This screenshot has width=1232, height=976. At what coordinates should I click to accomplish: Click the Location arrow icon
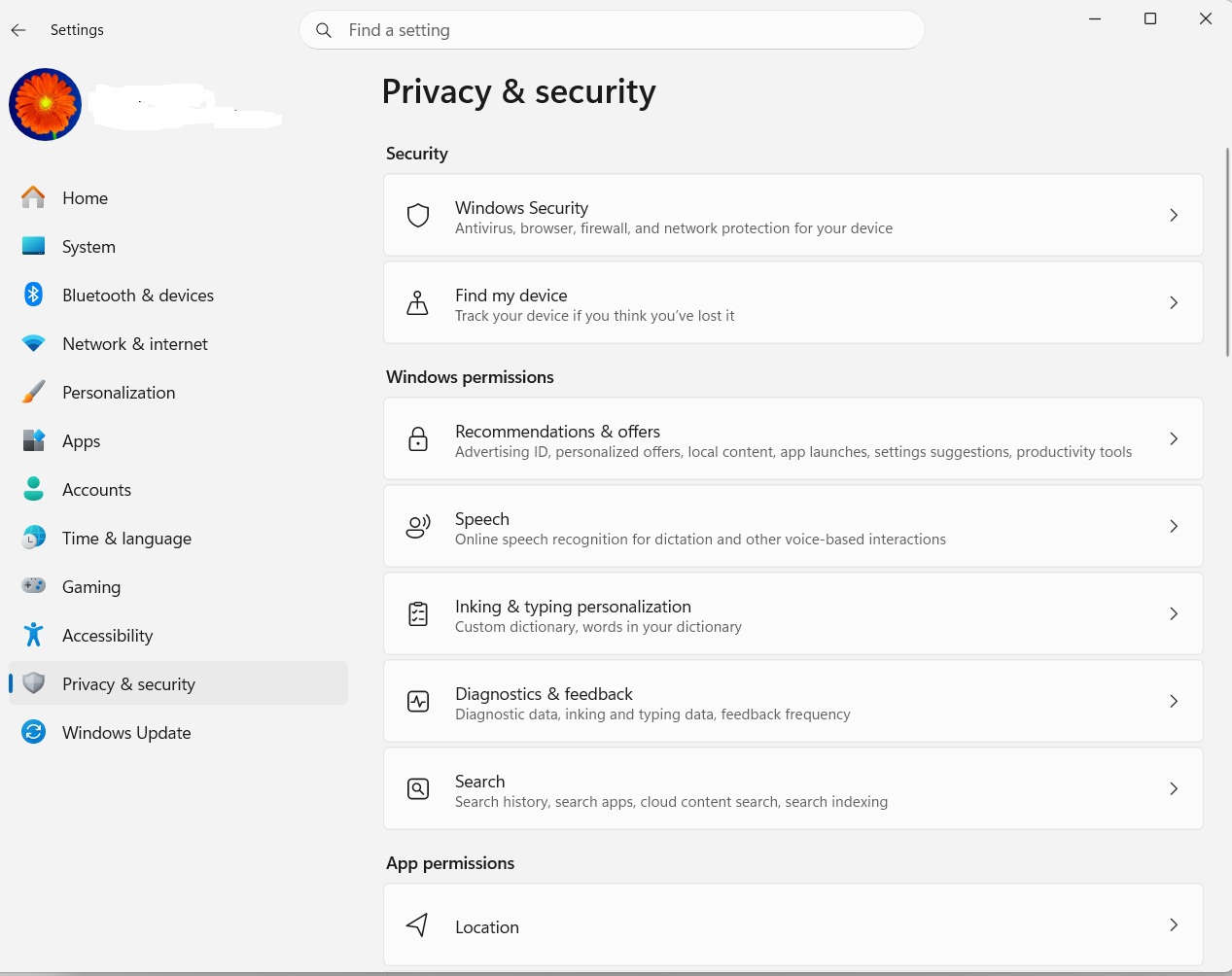[418, 925]
